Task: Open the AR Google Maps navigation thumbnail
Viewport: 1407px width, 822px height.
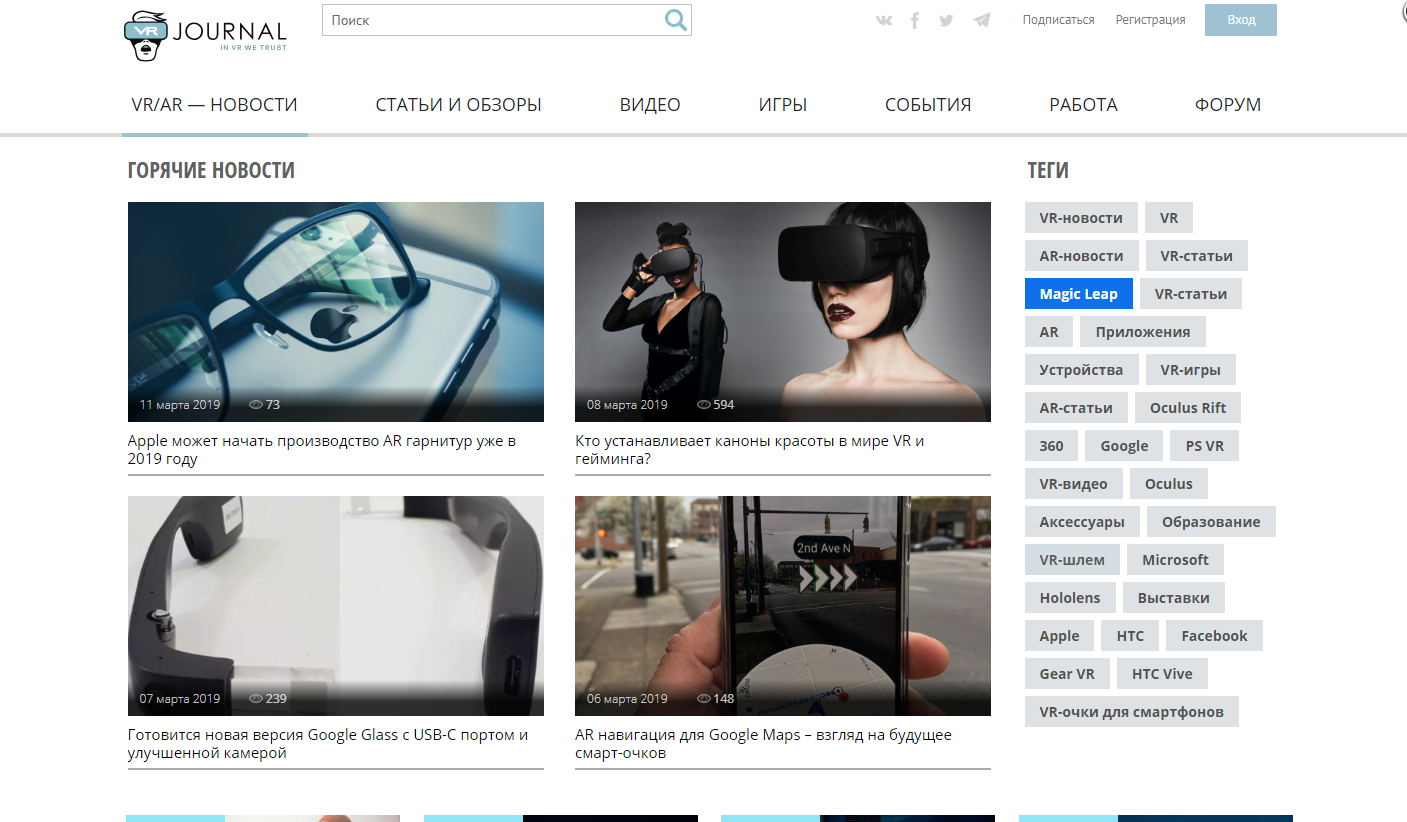Action: [783, 606]
